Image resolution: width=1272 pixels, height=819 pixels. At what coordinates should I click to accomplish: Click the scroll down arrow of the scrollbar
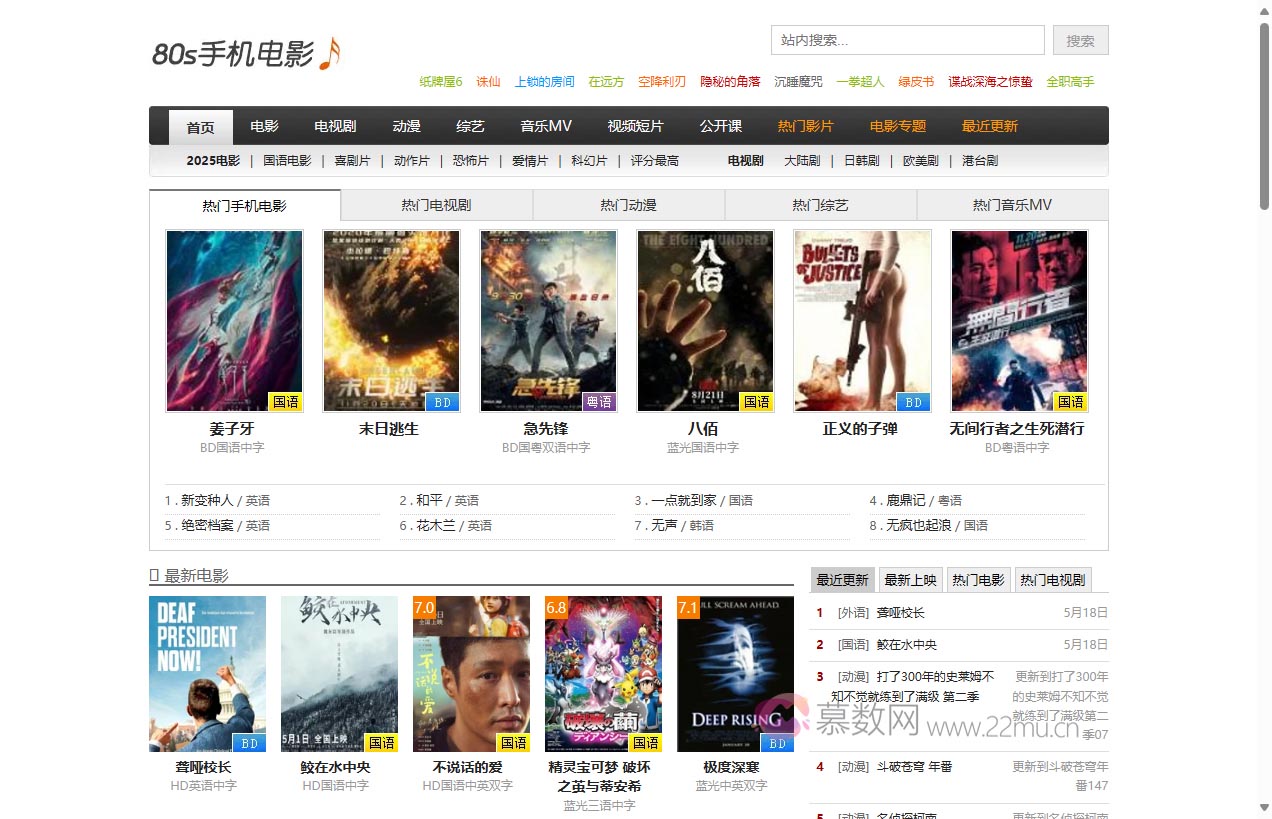point(1264,807)
